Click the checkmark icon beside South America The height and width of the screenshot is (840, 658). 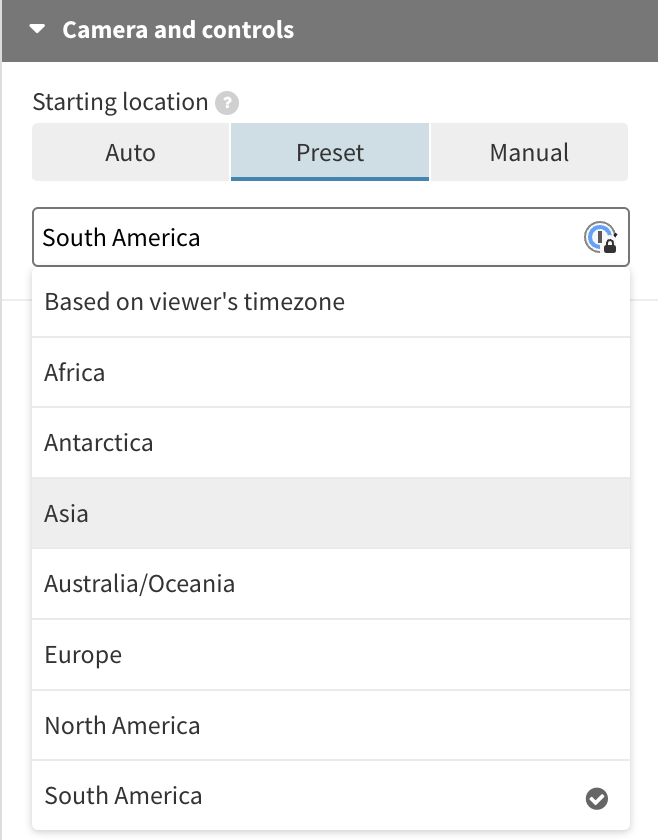pos(597,798)
